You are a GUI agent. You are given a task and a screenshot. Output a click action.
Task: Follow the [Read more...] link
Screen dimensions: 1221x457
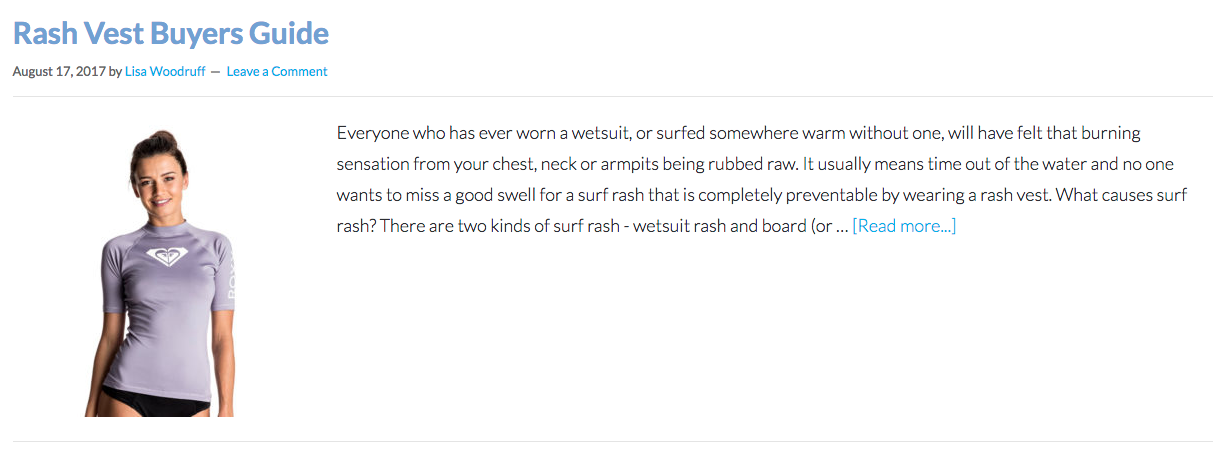[903, 226]
